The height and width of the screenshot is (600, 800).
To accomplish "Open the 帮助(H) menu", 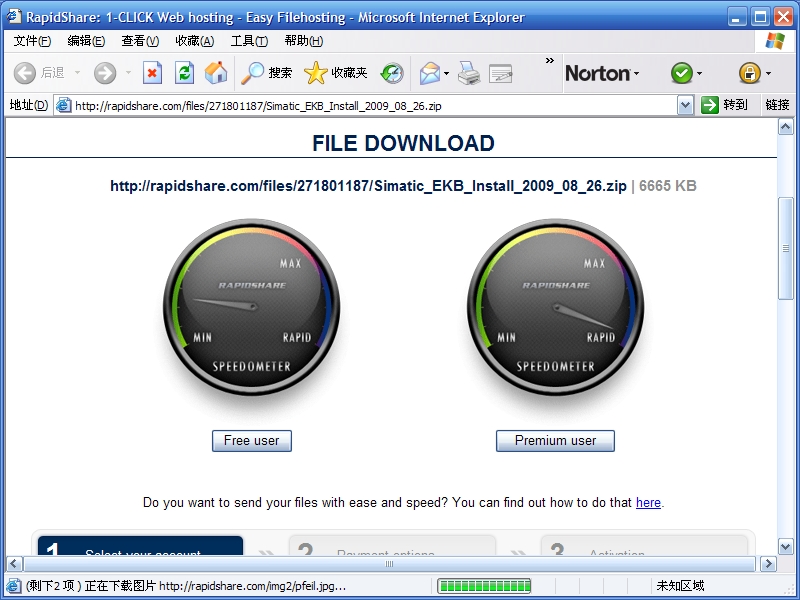I will point(304,41).
